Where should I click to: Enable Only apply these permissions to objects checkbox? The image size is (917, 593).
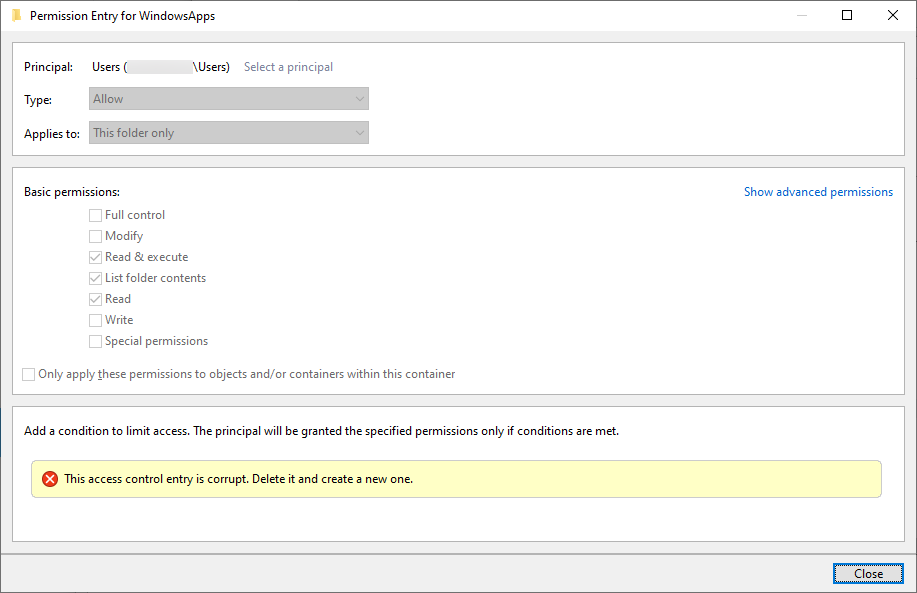coord(28,374)
